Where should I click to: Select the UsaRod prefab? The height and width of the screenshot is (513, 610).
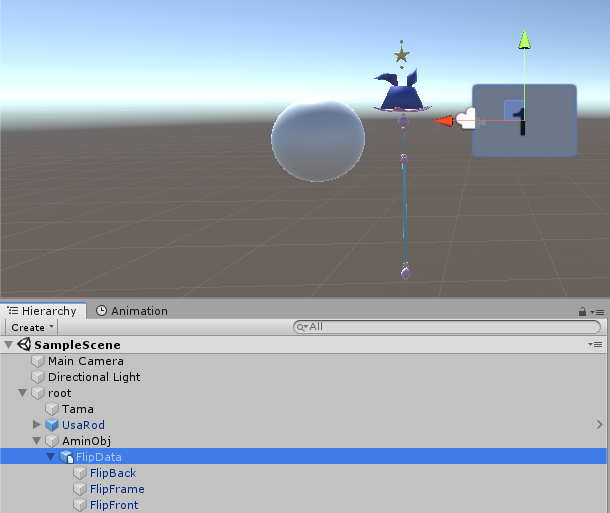[83, 425]
